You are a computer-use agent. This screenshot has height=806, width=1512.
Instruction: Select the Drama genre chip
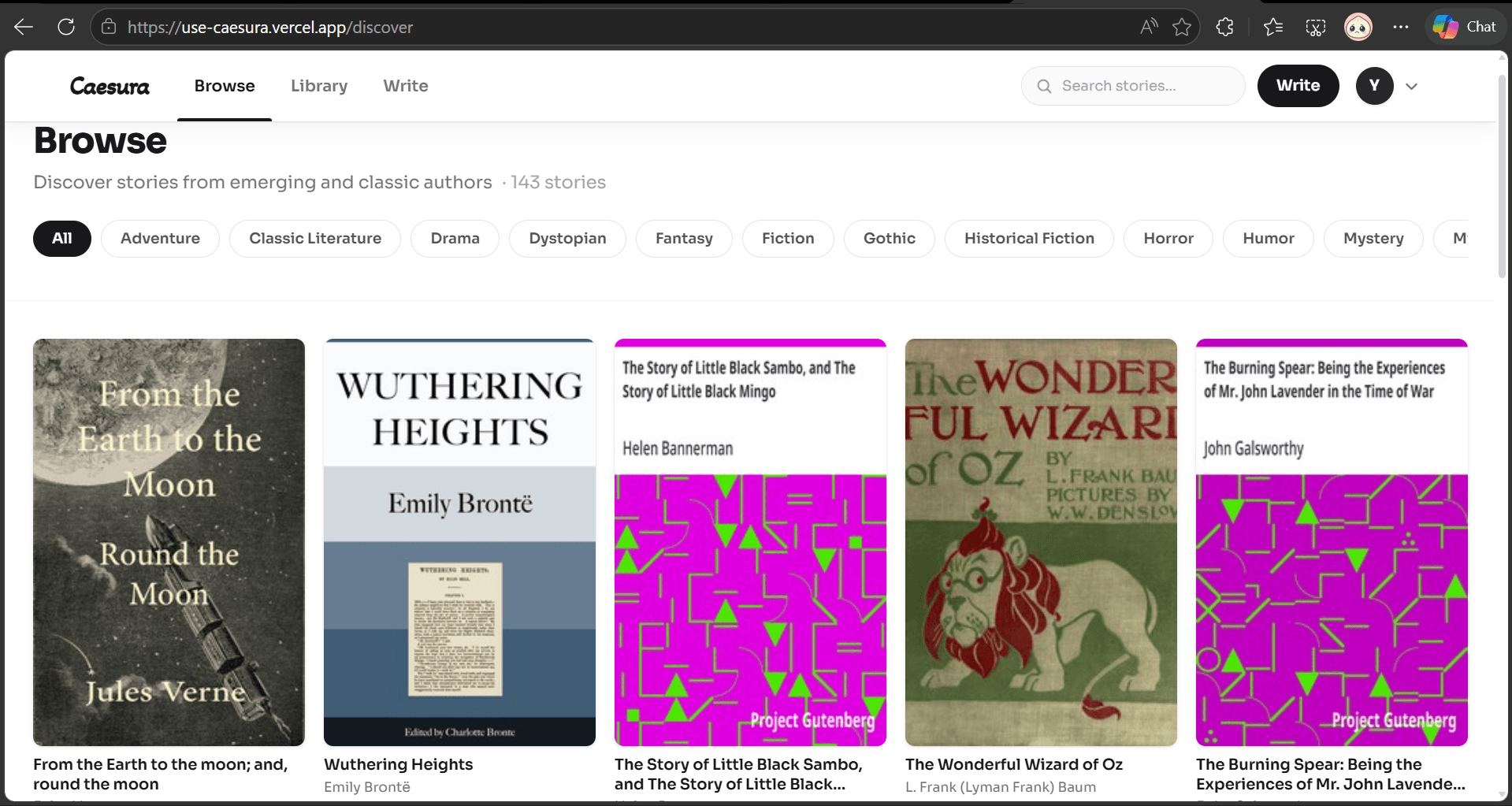455,239
